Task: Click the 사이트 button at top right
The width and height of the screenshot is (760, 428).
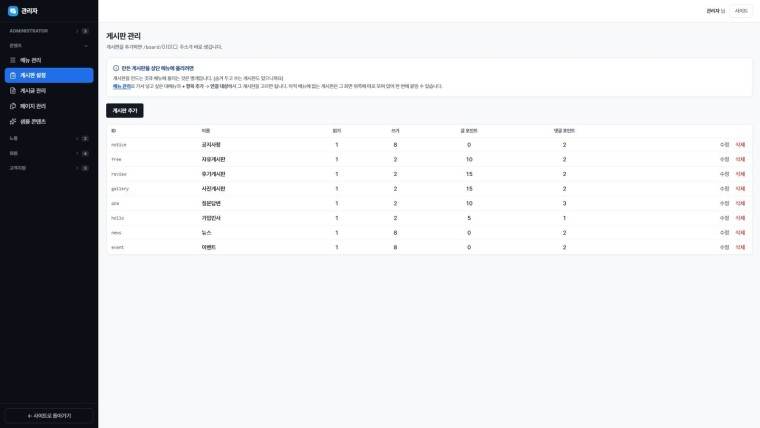Action: point(741,11)
